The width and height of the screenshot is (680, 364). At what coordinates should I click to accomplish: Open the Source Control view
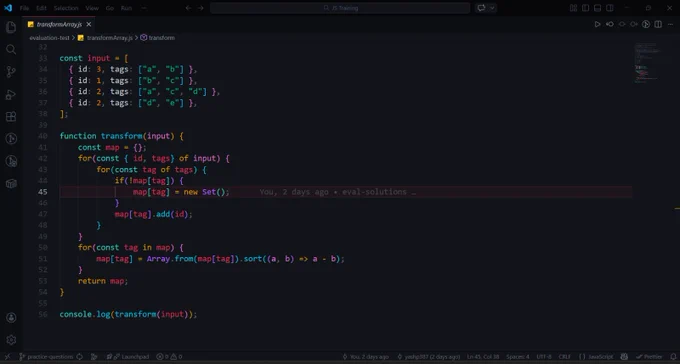click(11, 72)
